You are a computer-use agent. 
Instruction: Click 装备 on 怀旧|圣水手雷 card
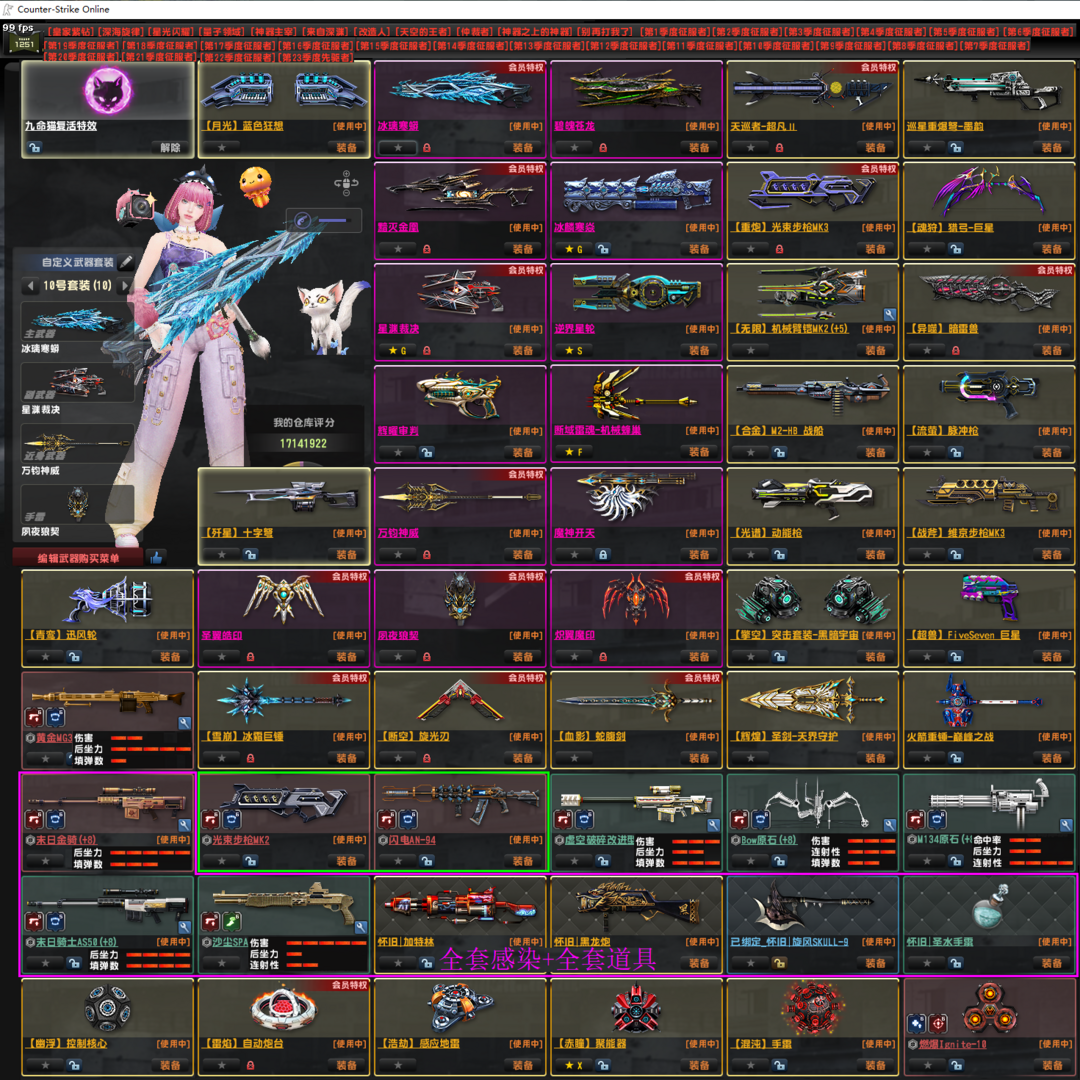click(x=1052, y=963)
